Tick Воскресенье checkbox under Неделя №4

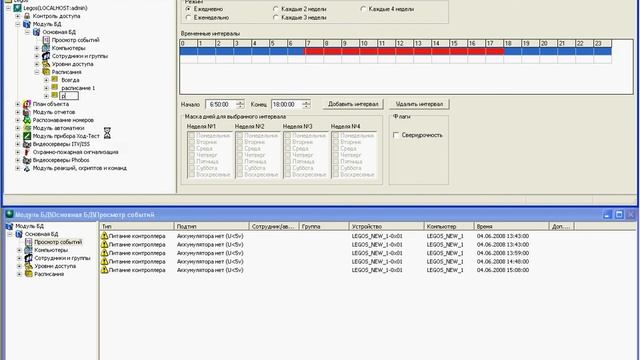coord(336,175)
